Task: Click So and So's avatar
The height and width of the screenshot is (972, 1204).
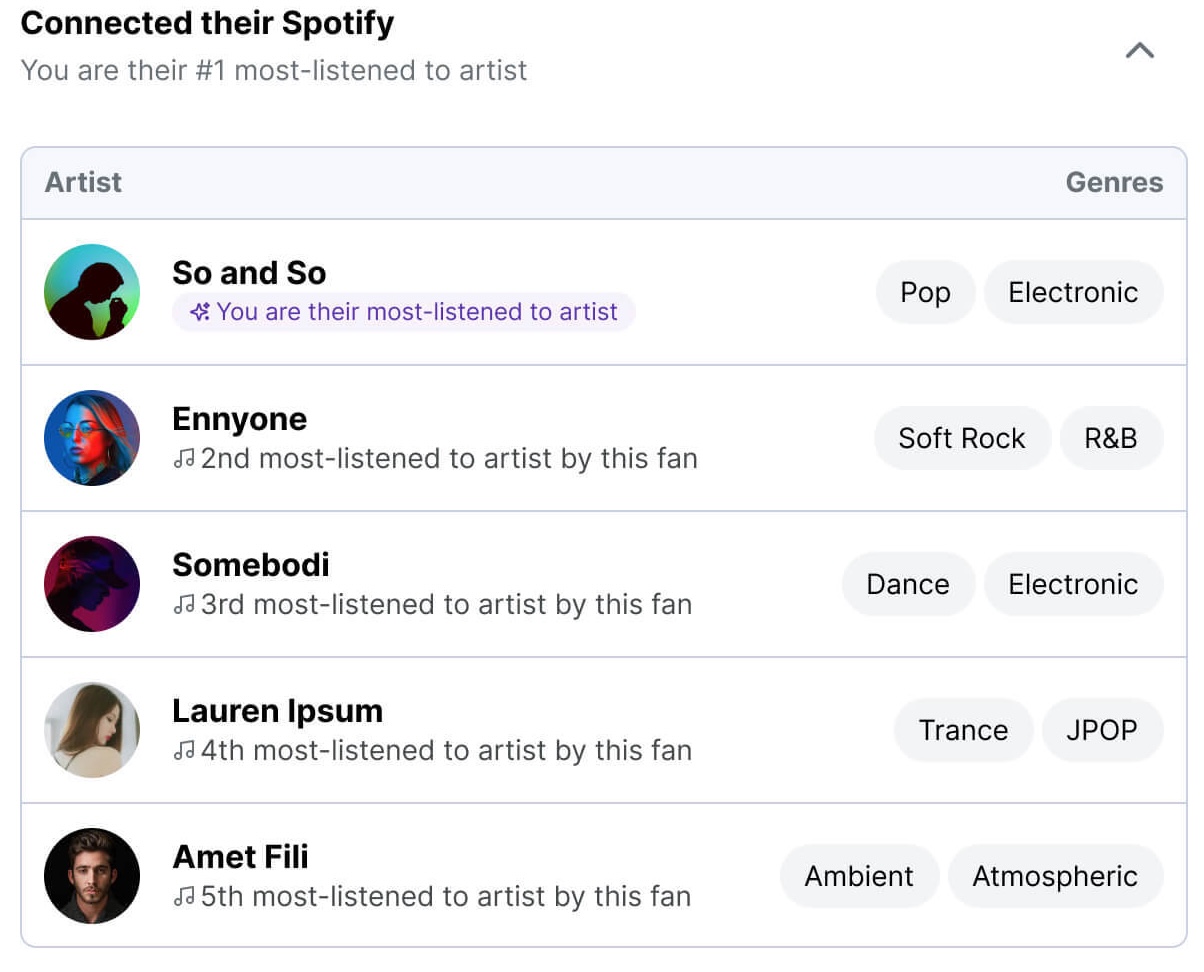Action: [x=92, y=292]
